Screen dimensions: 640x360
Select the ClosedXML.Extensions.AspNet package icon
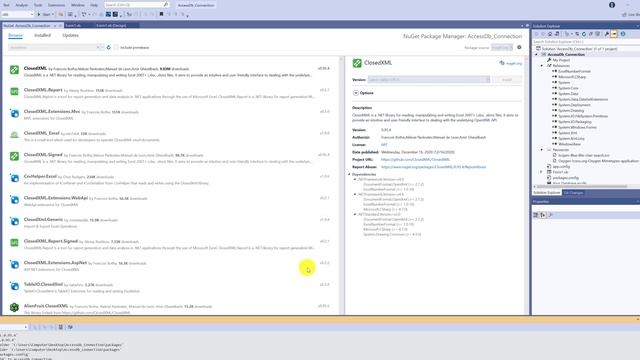tap(14, 264)
